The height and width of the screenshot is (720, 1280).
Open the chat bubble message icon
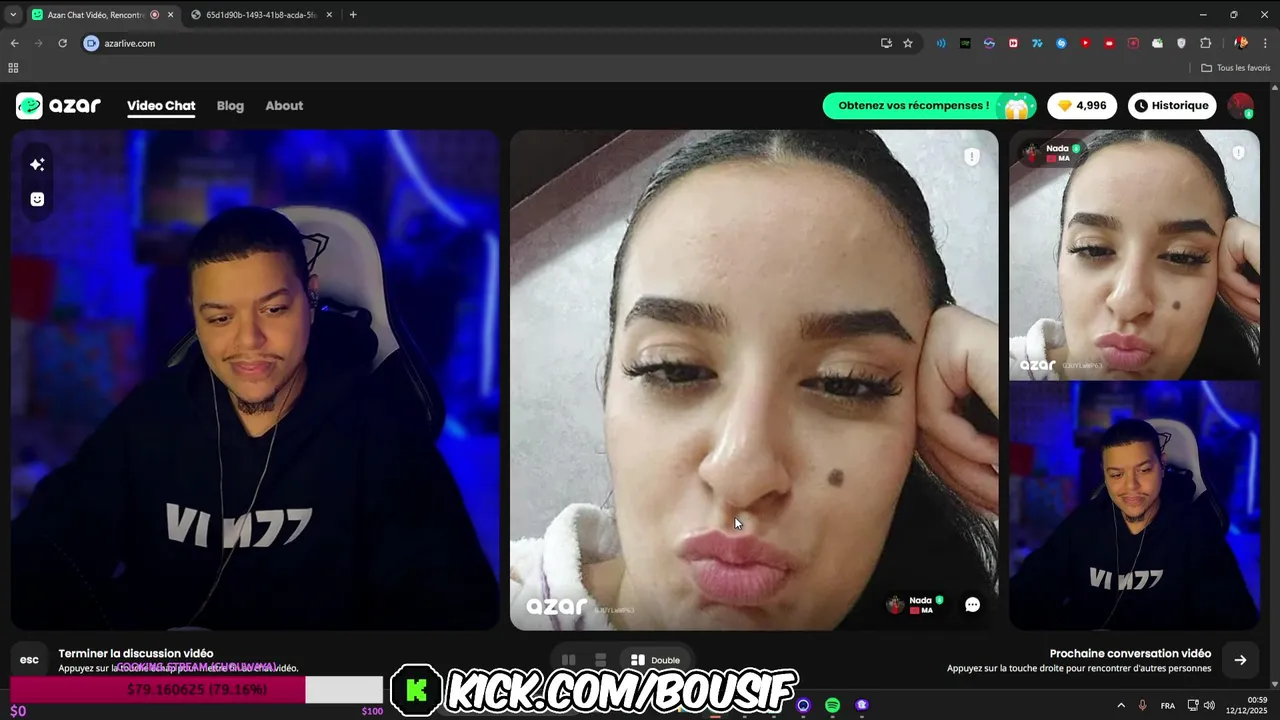(x=972, y=604)
